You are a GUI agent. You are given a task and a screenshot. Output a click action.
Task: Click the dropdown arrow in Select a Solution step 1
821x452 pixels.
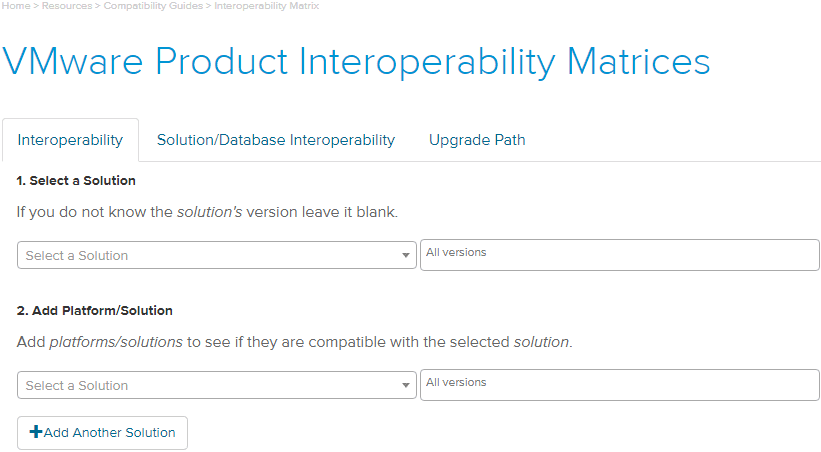pyautogui.click(x=406, y=256)
